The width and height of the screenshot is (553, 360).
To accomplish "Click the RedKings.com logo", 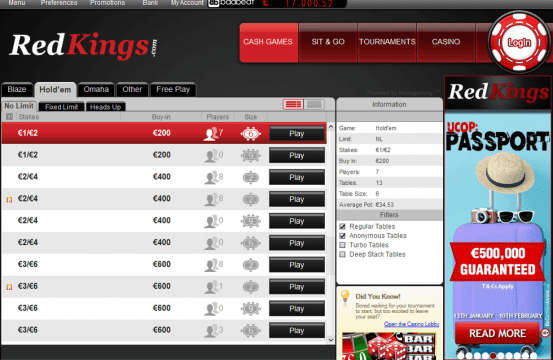I will 83,46.
